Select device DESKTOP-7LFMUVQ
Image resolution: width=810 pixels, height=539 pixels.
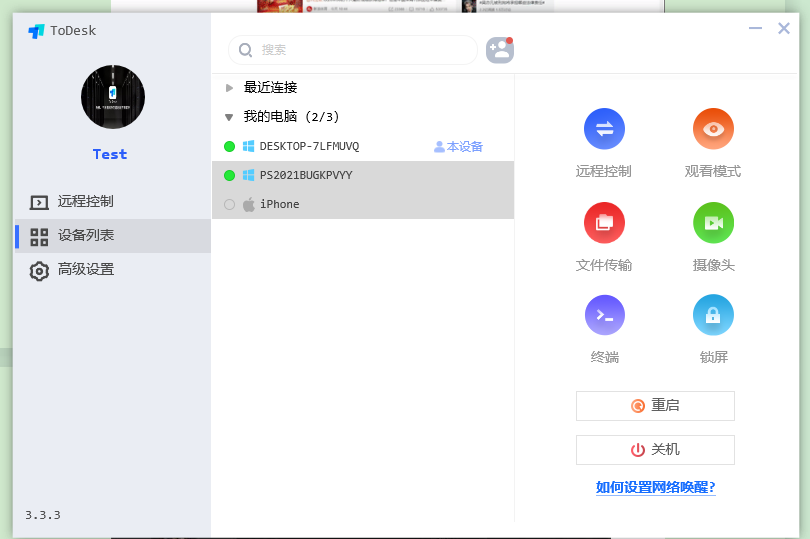[x=363, y=146]
